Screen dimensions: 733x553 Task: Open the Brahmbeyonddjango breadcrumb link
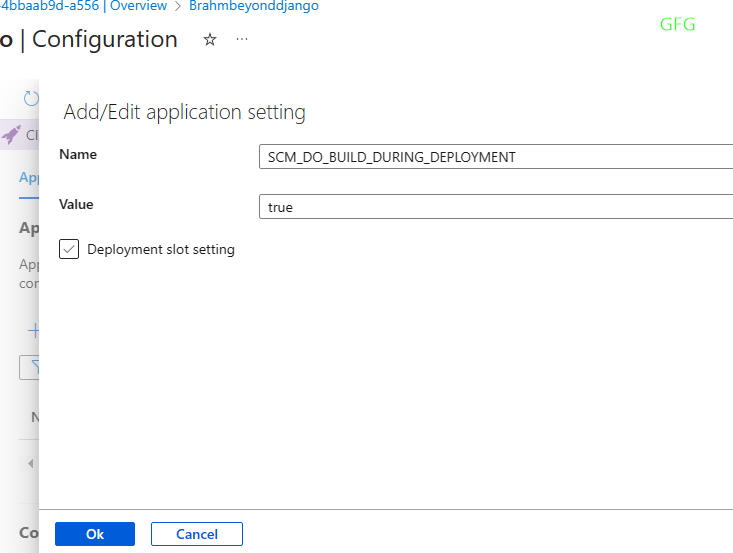point(254,6)
